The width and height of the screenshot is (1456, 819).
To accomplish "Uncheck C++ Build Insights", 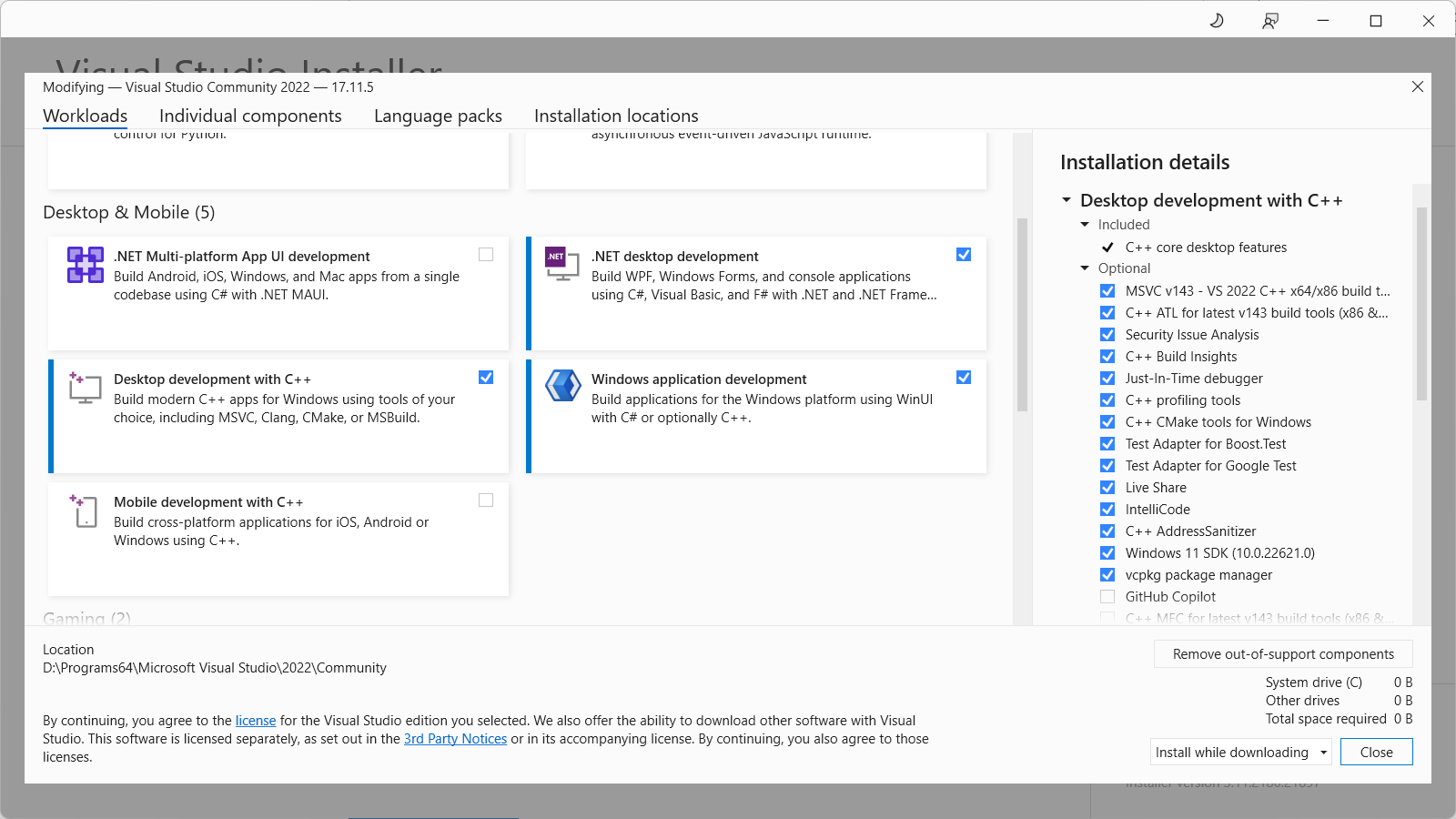I will [x=1107, y=357].
